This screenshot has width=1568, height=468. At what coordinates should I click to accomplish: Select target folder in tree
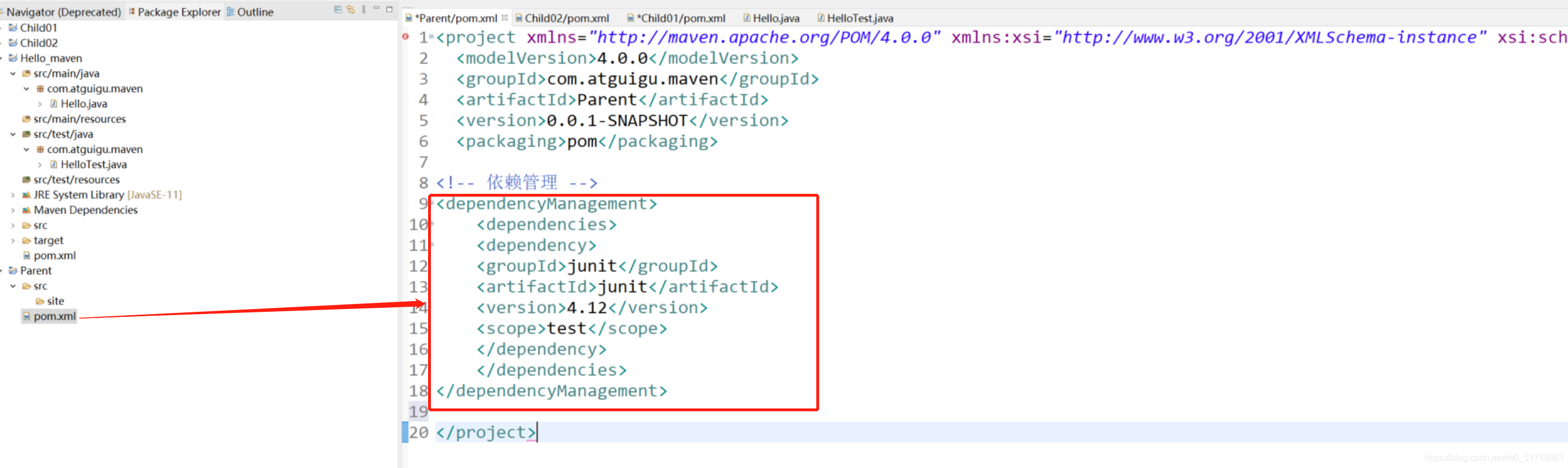[49, 240]
